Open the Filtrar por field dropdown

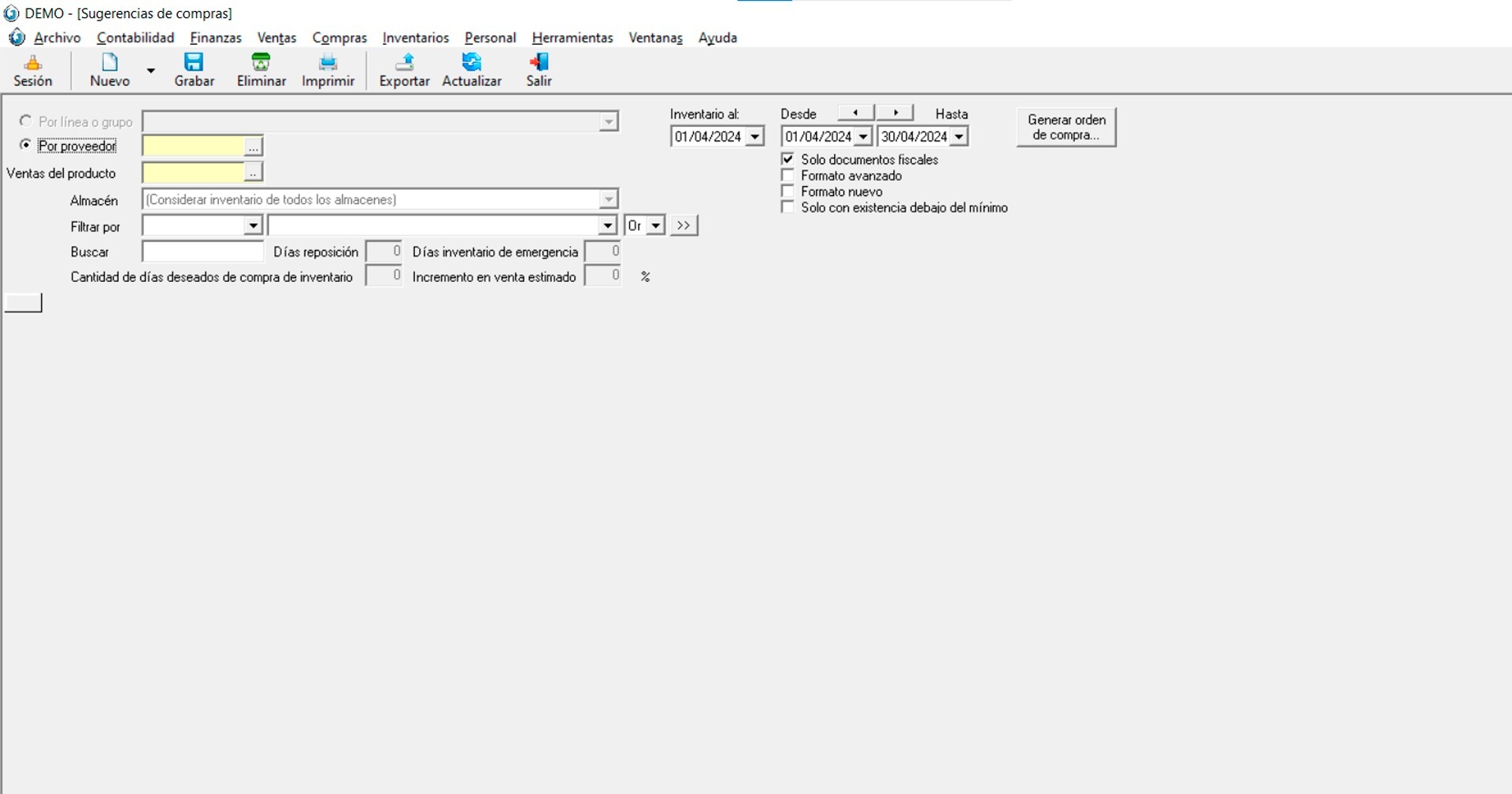pos(253,226)
